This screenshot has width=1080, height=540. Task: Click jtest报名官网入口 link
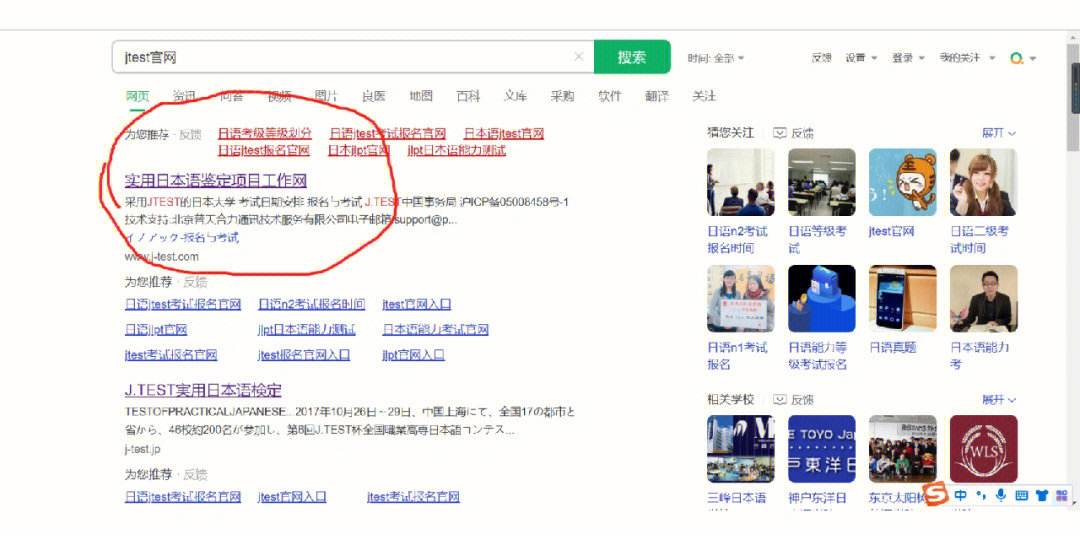coord(304,355)
